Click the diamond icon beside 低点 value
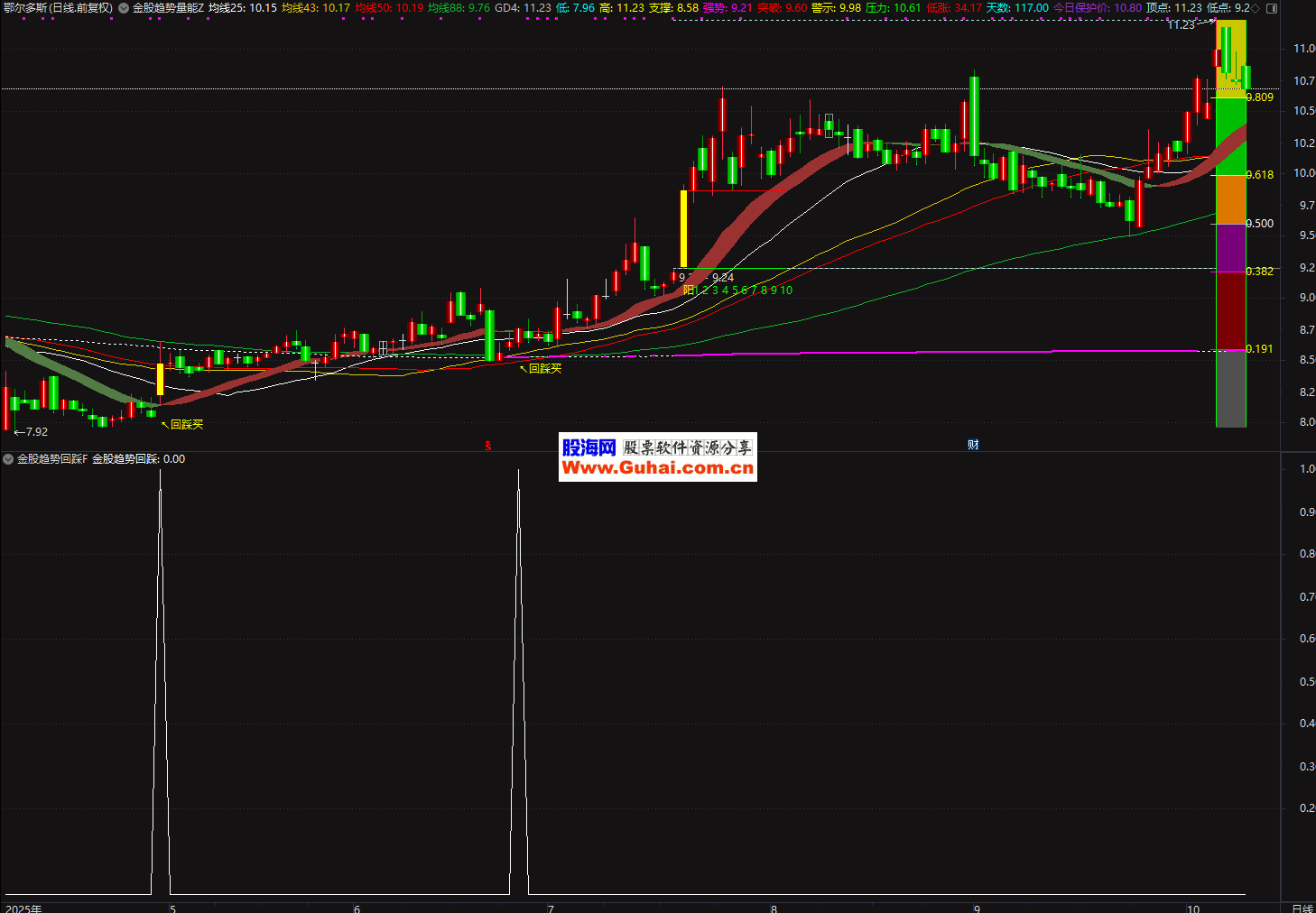1316x913 pixels. click(x=1256, y=8)
